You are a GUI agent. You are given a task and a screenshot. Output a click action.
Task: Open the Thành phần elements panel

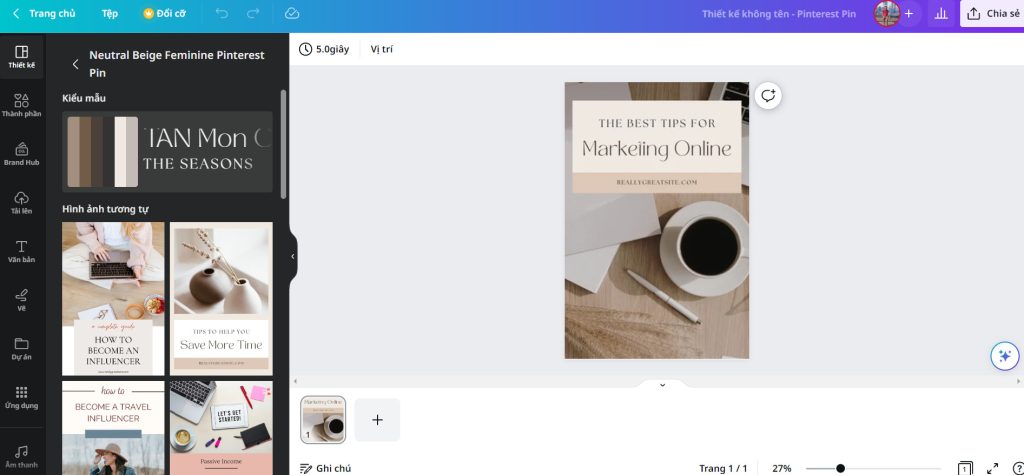[21, 105]
